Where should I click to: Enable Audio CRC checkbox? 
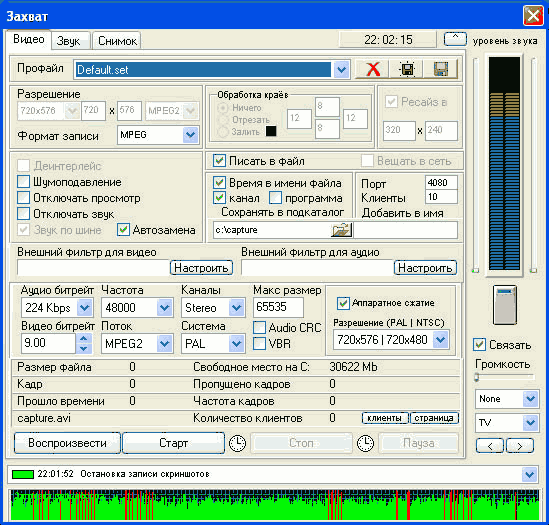tap(259, 327)
